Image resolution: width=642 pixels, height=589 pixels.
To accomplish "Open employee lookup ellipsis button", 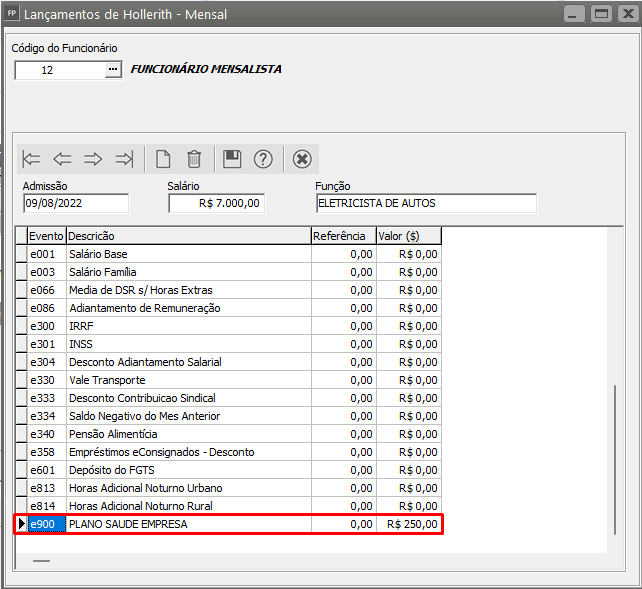I will click(x=113, y=70).
